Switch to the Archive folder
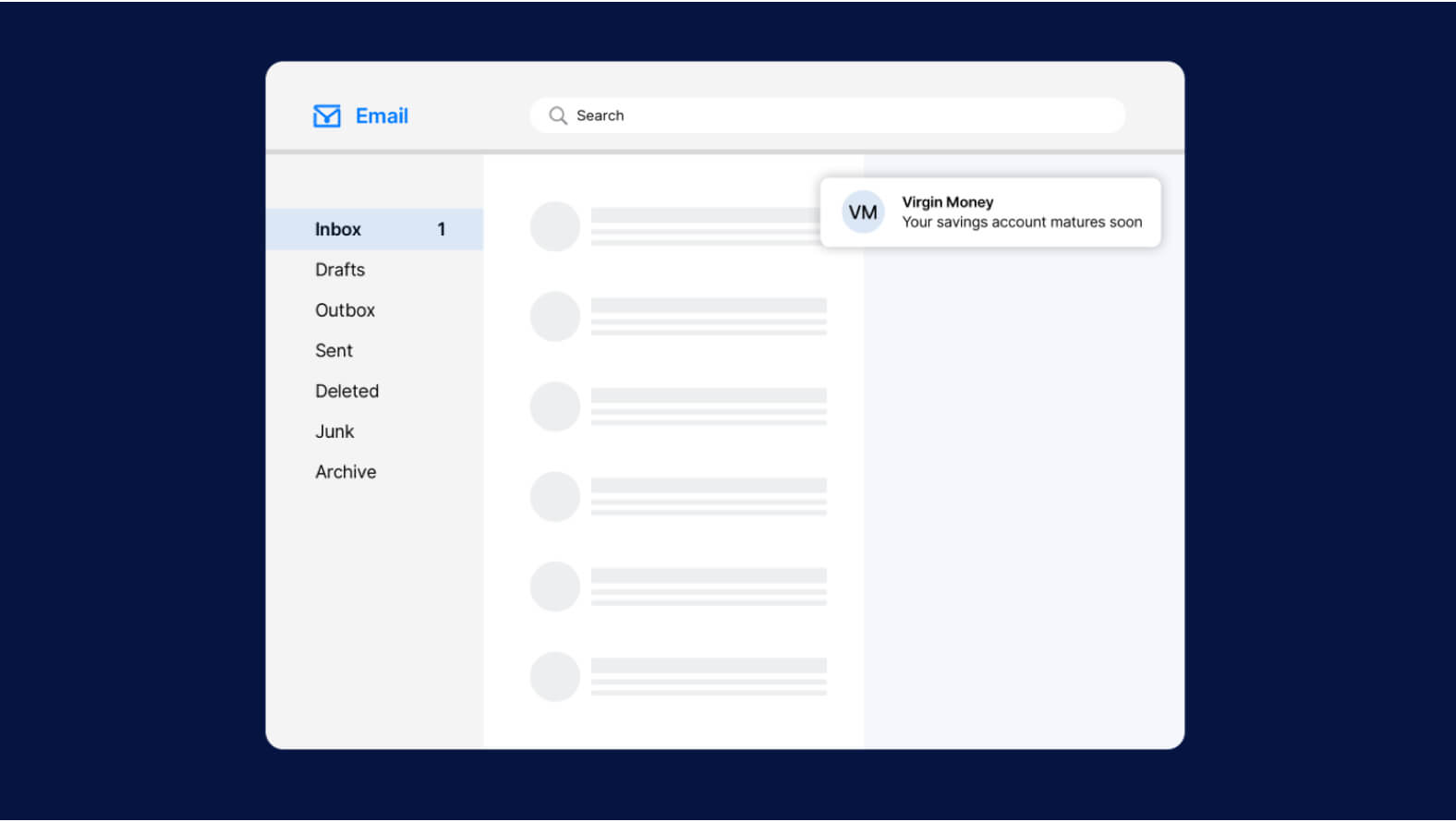Image resolution: width=1456 pixels, height=822 pixels. tap(346, 472)
